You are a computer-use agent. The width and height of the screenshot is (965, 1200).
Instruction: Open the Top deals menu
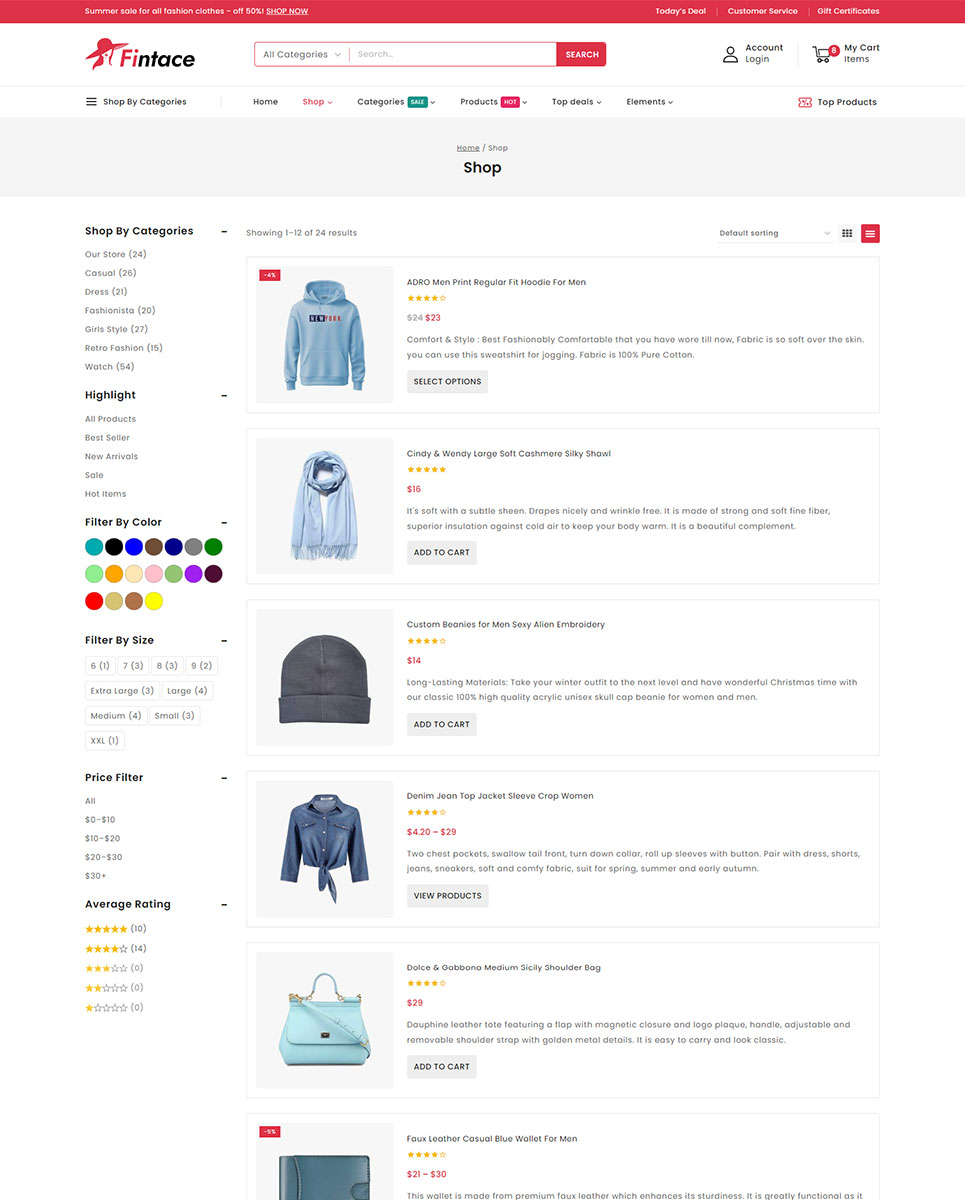click(x=576, y=102)
